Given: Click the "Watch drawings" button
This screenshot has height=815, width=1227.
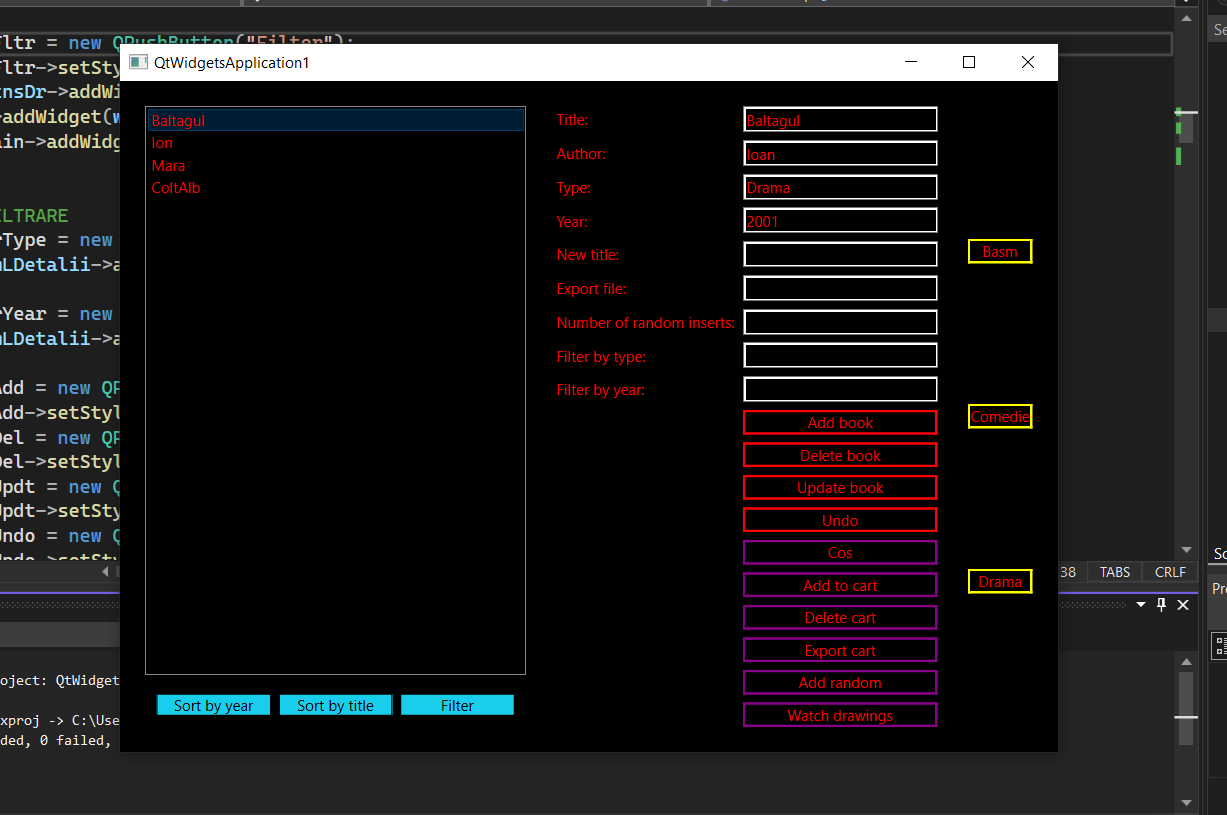Looking at the screenshot, I should click(839, 715).
